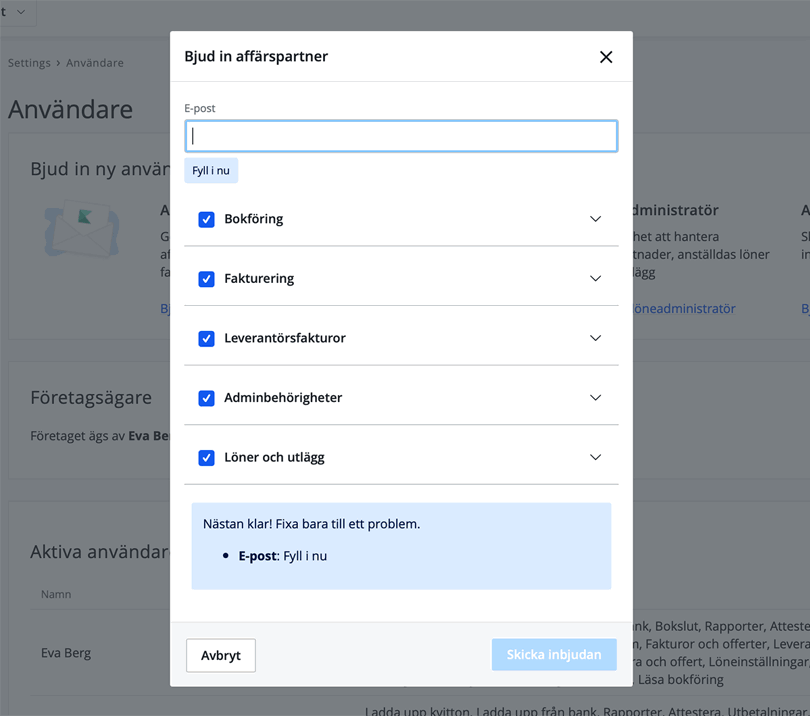810x716 pixels.
Task: Click the E-post input field
Action: tap(401, 136)
